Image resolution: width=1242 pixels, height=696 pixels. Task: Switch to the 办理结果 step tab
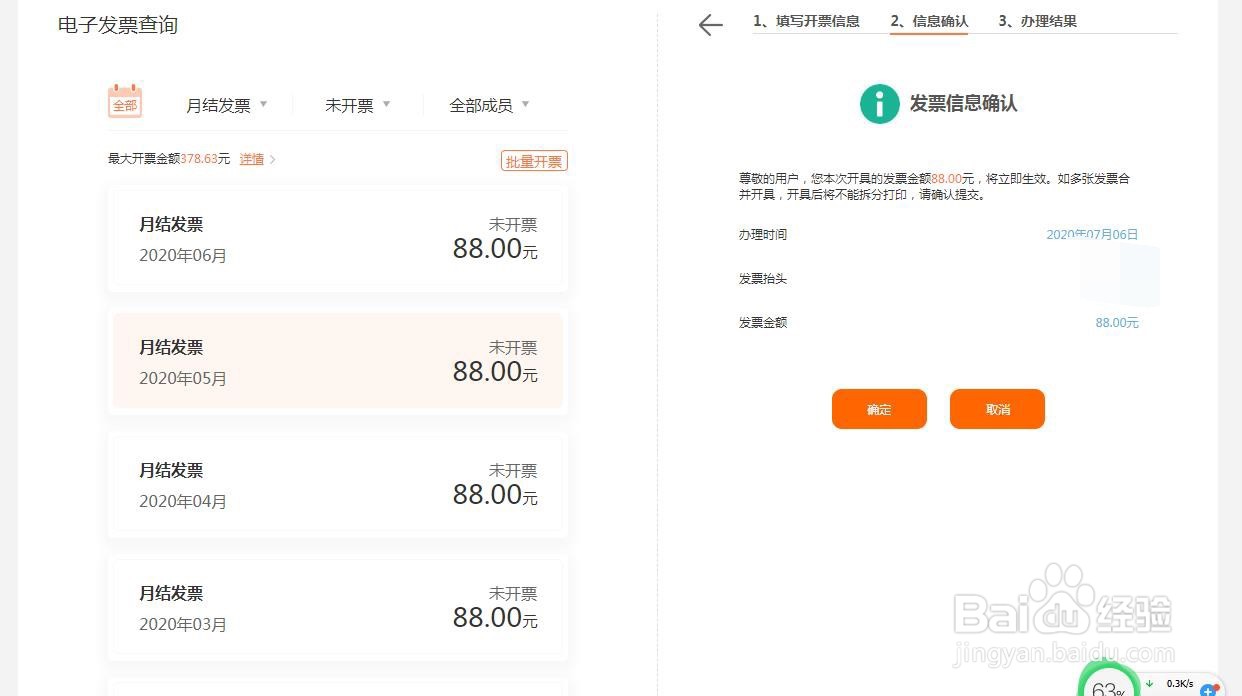coord(1037,20)
